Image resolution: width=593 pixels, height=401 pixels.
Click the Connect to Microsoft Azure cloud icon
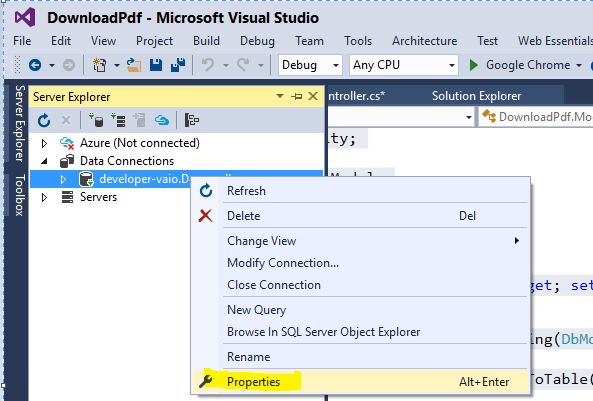[162, 120]
